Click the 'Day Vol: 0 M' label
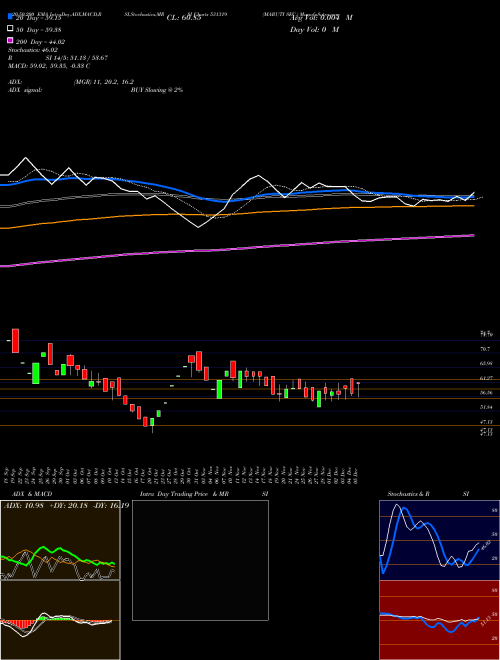The height and width of the screenshot is (660, 500). click(x=314, y=29)
